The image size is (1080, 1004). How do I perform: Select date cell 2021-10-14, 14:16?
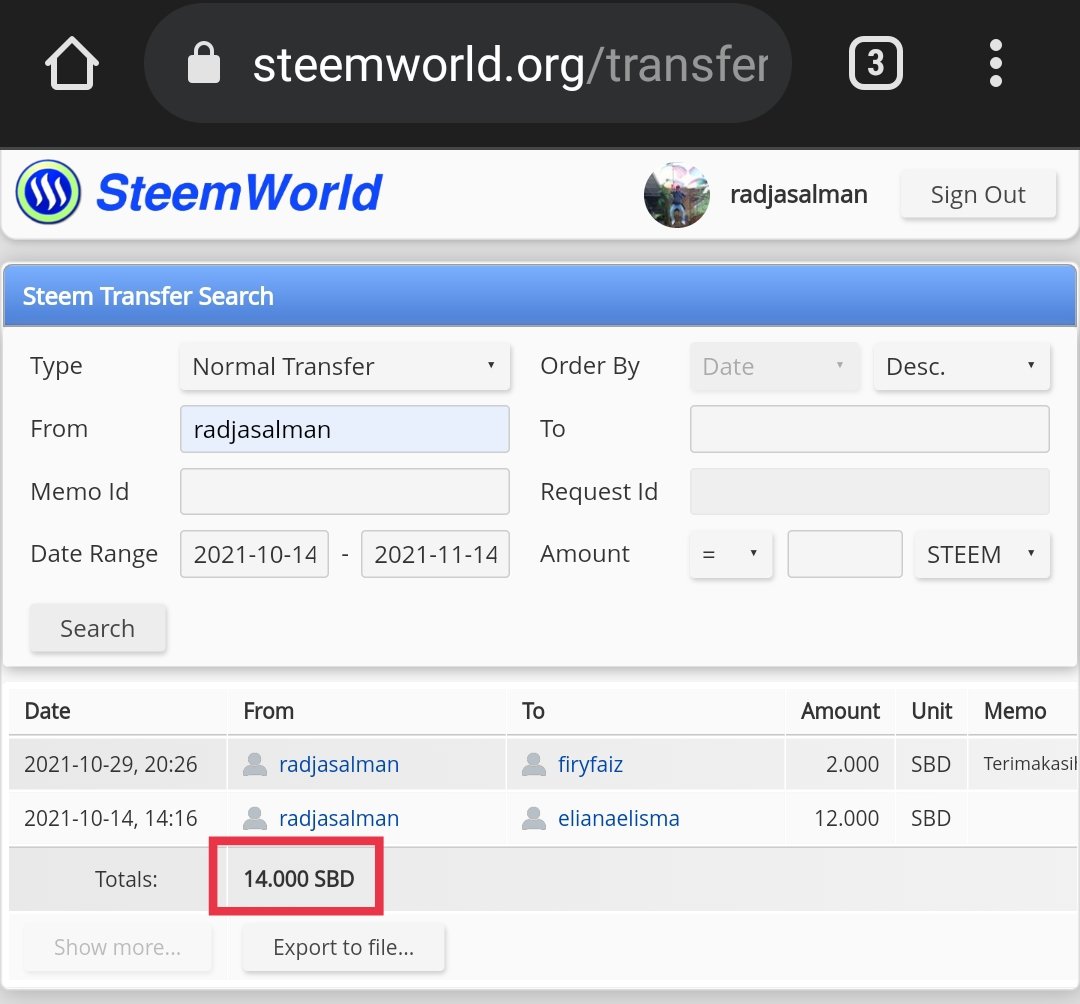[111, 818]
